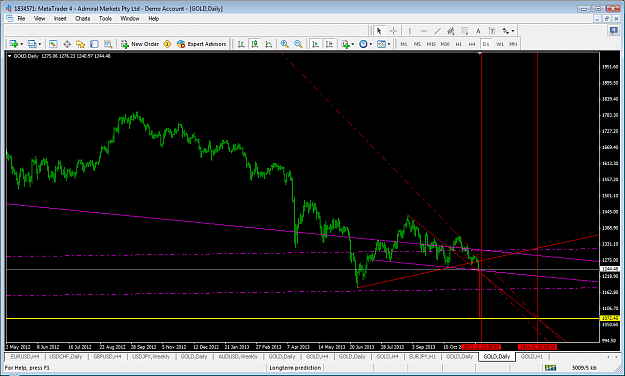Open the Help menu
The height and width of the screenshot is (376, 625).
(x=153, y=18)
